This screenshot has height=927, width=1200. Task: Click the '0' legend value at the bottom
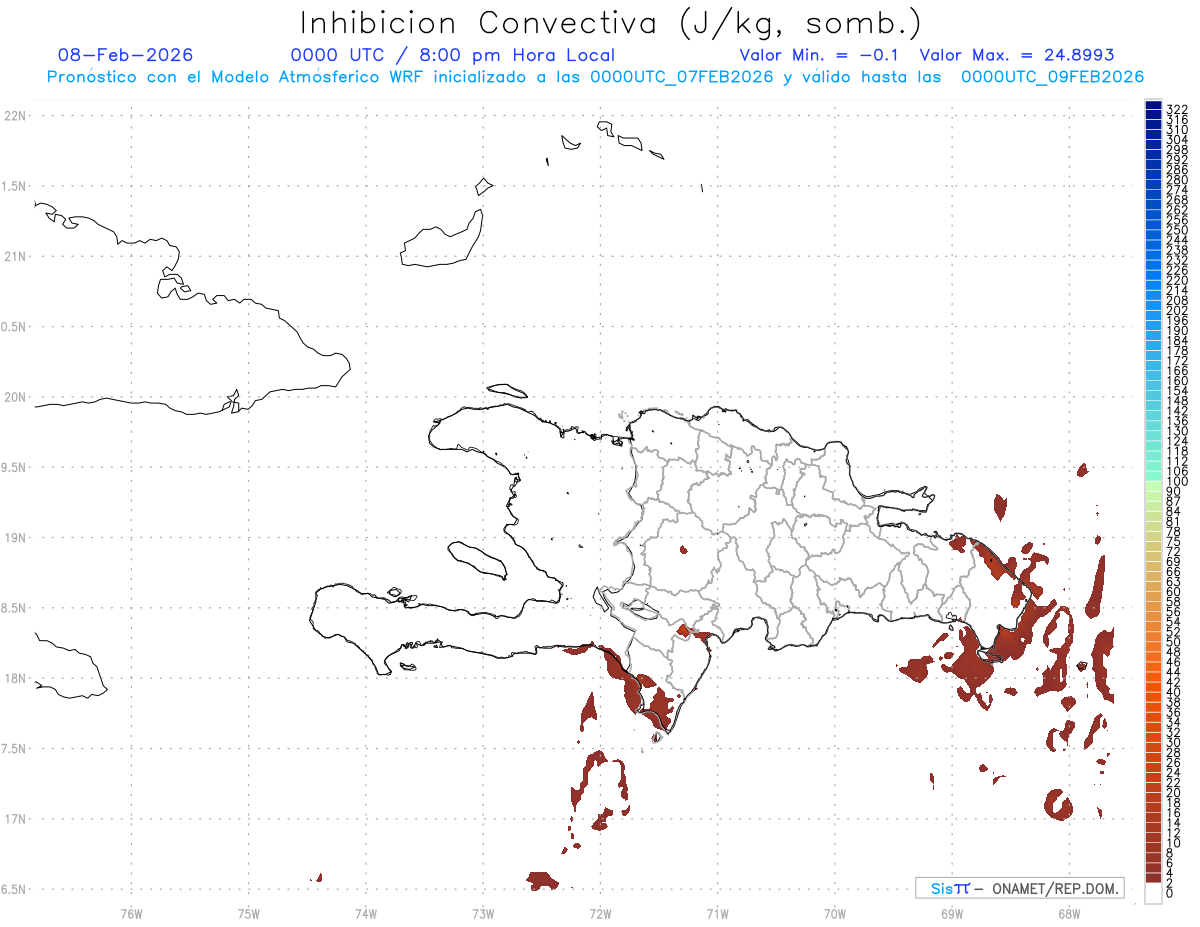tap(1170, 892)
